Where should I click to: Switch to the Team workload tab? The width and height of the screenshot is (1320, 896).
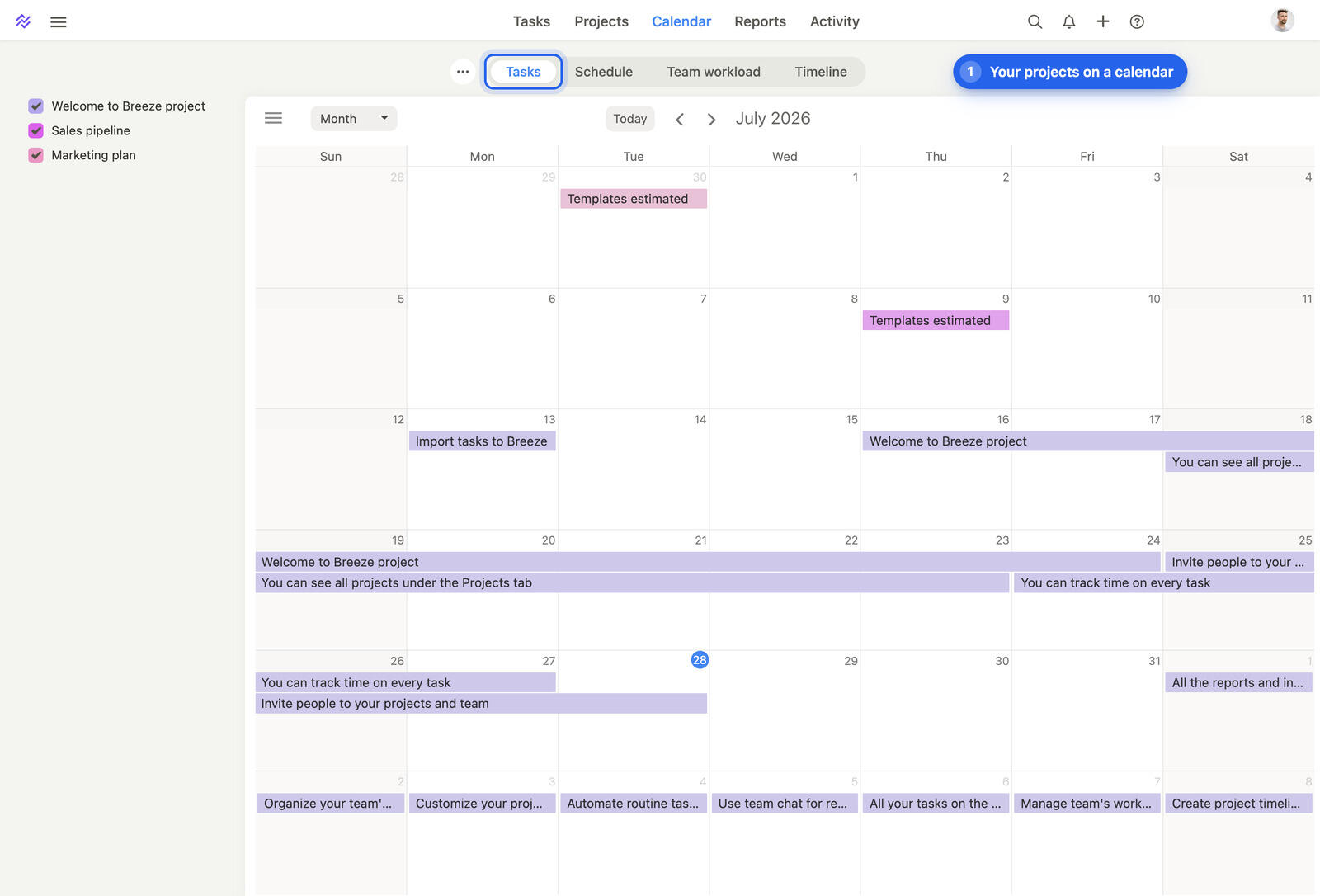point(714,72)
